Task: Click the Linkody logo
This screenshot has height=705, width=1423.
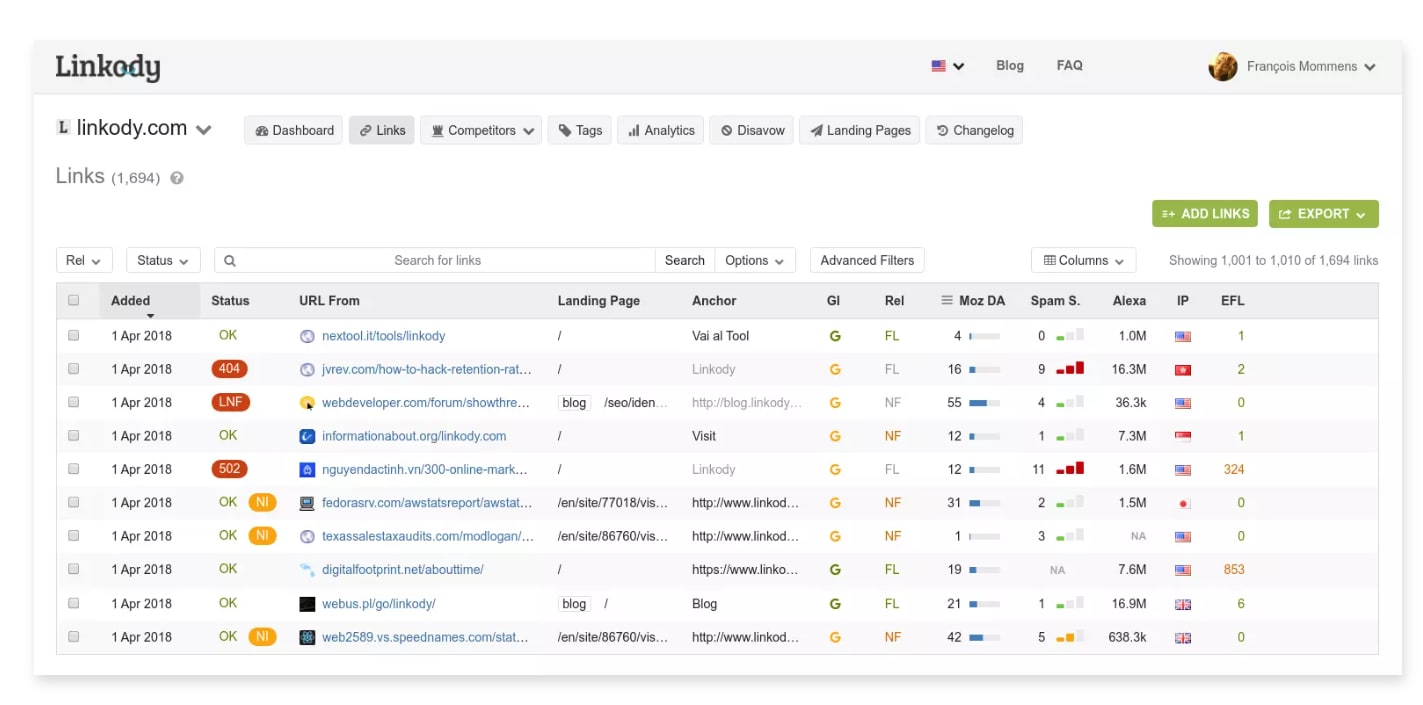Action: [x=107, y=67]
